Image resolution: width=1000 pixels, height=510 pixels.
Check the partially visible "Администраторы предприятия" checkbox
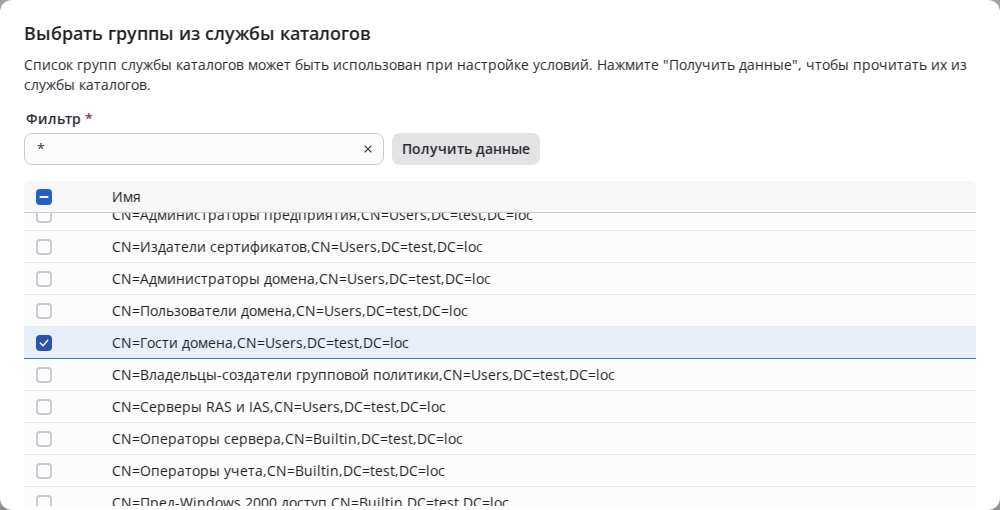pos(44,217)
